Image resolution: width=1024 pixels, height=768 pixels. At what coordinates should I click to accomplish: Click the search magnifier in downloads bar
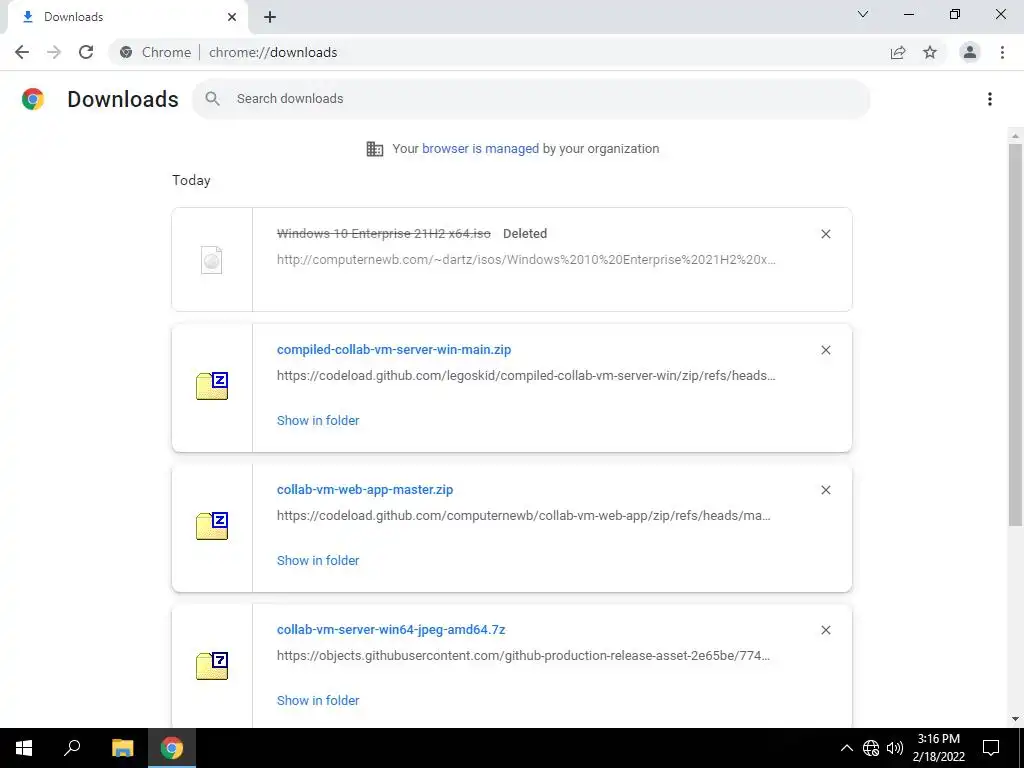coord(212,99)
